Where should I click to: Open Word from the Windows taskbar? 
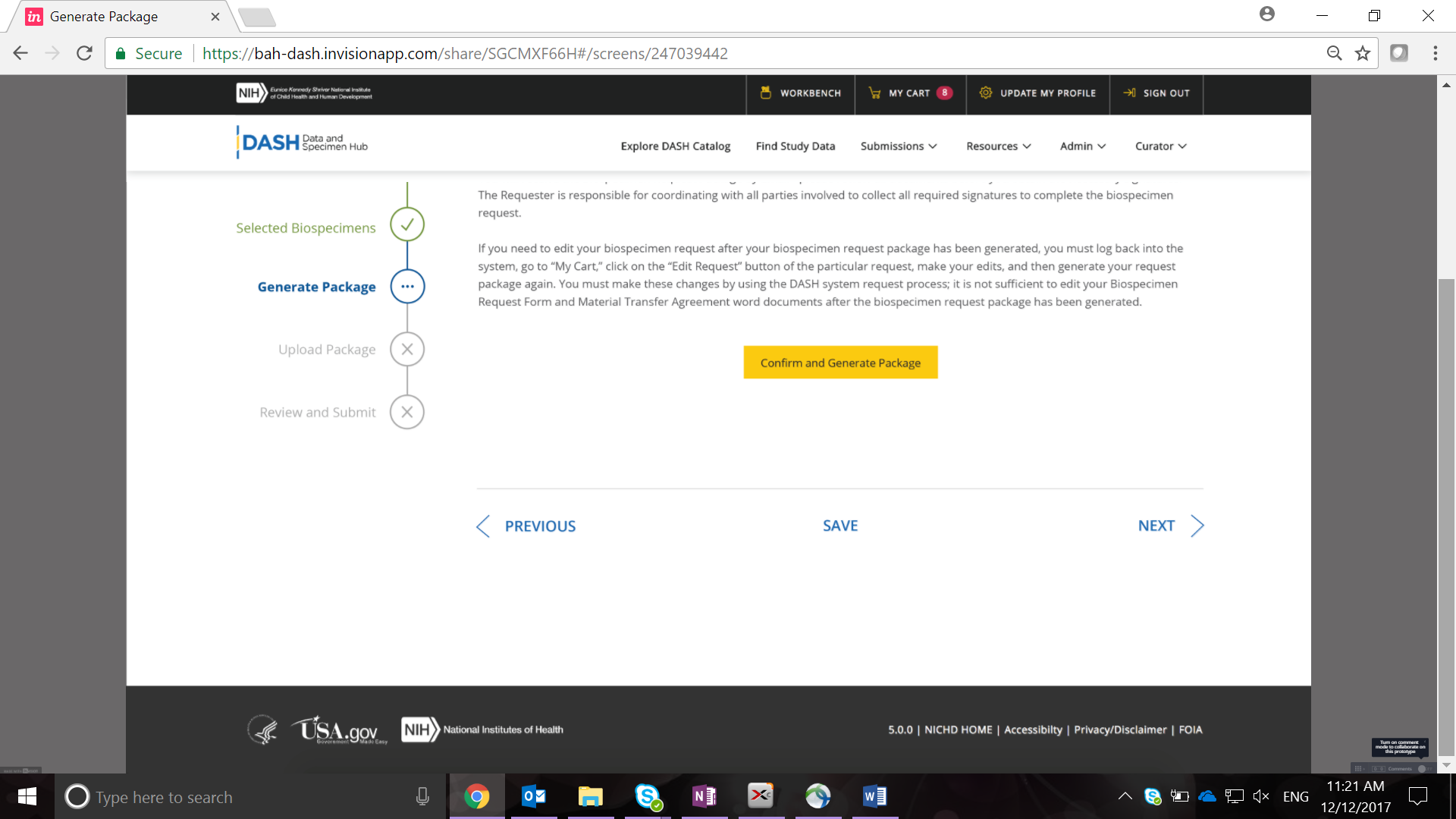[874, 796]
